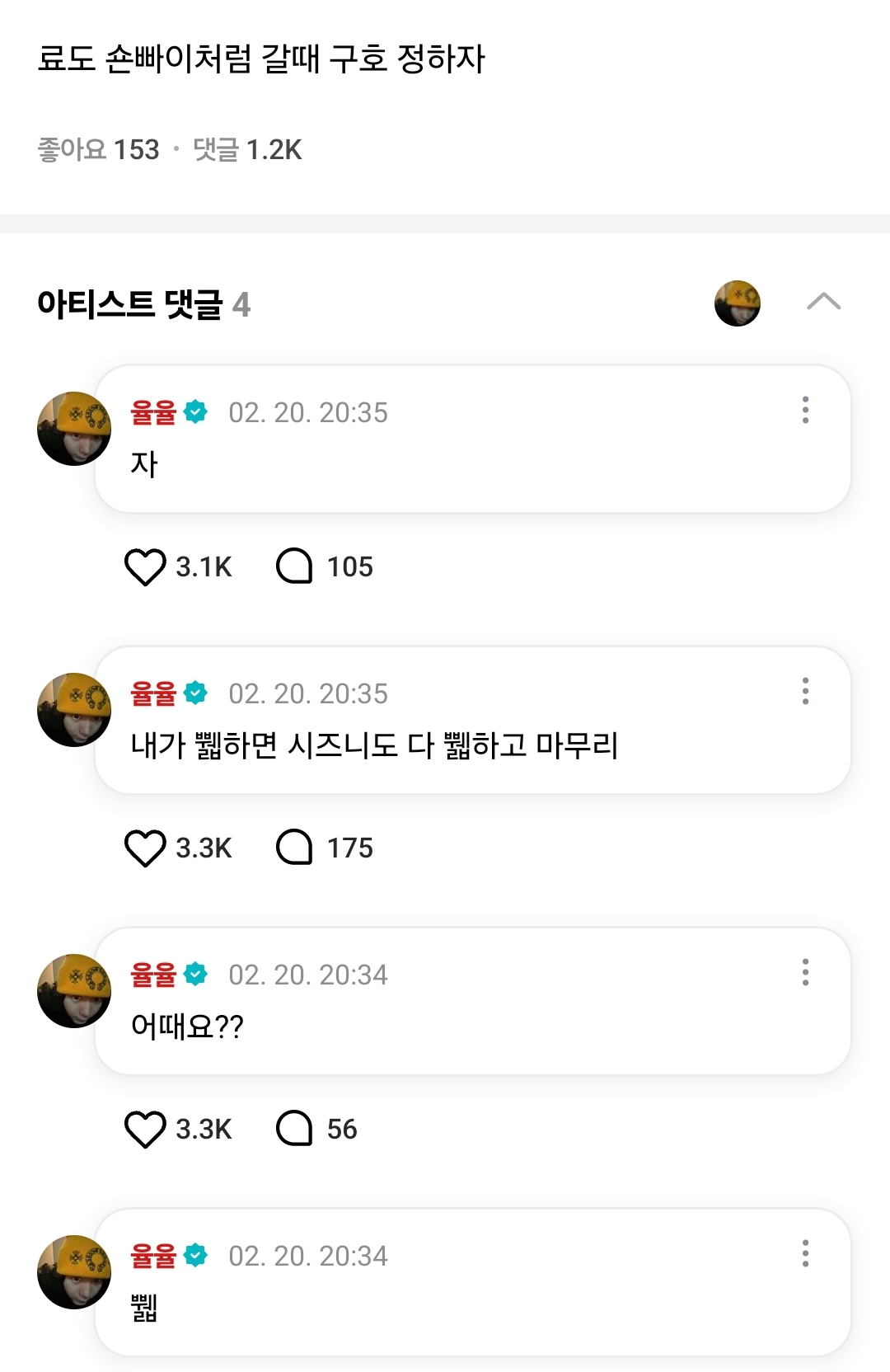Tap 율율 username on the 20:35 "자" comment
The width and height of the screenshot is (890, 1372).
click(153, 412)
